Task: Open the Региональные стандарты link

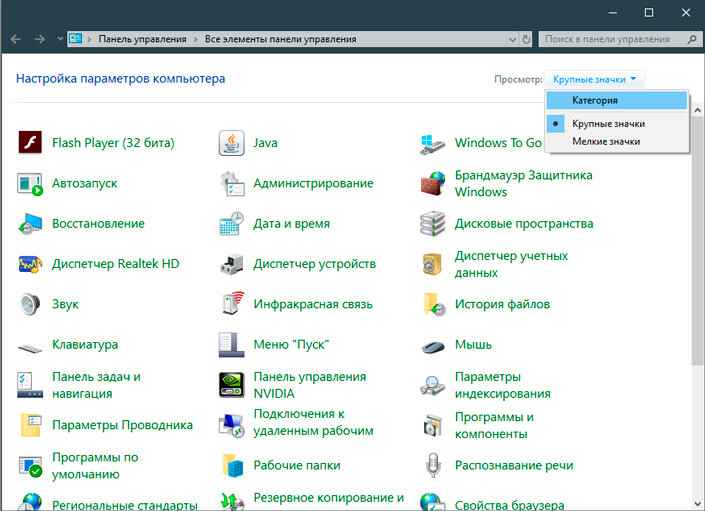Action: [125, 505]
